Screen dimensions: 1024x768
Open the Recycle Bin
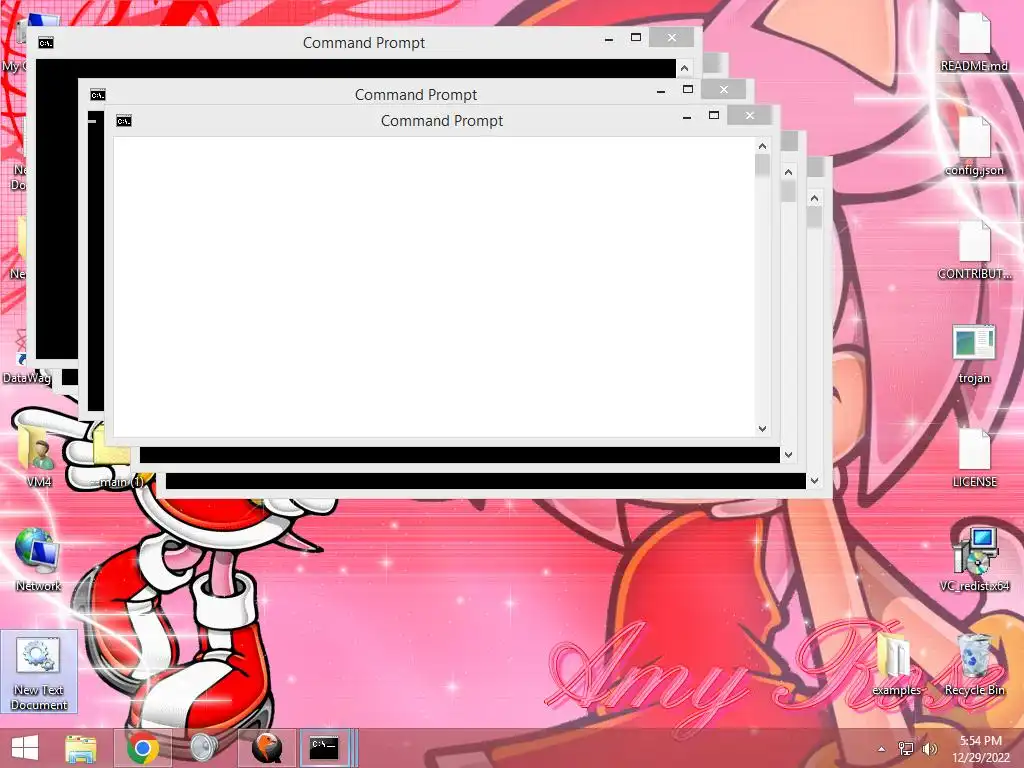[974, 665]
